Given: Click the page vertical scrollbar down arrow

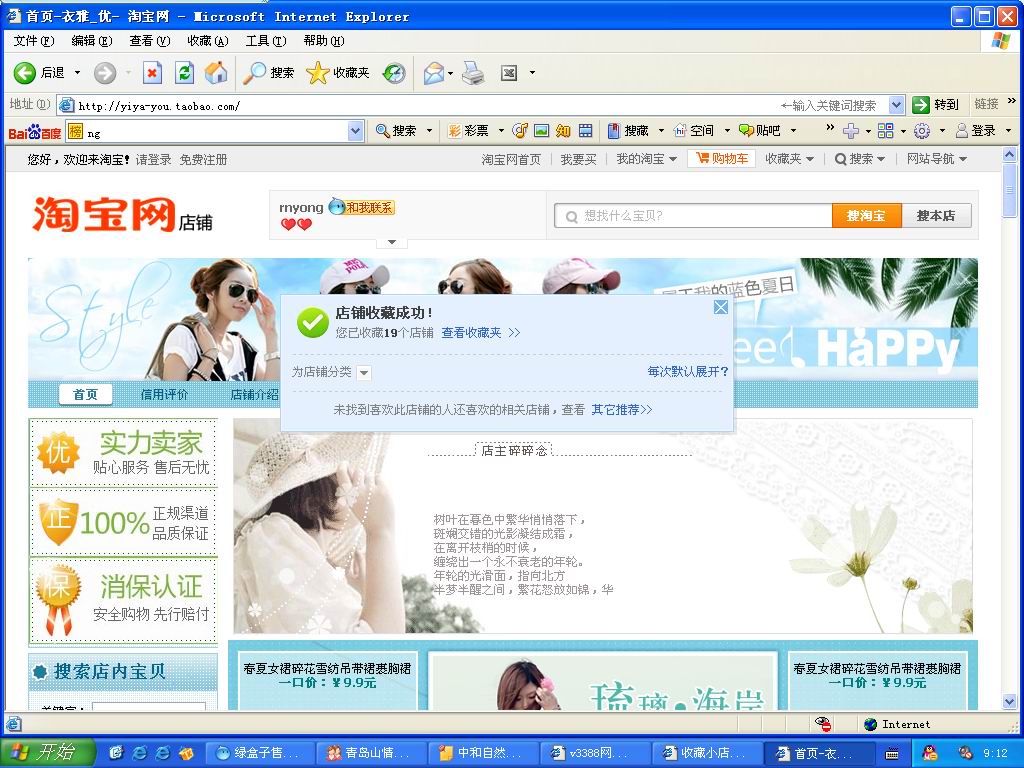Looking at the screenshot, I should pos(1009,702).
